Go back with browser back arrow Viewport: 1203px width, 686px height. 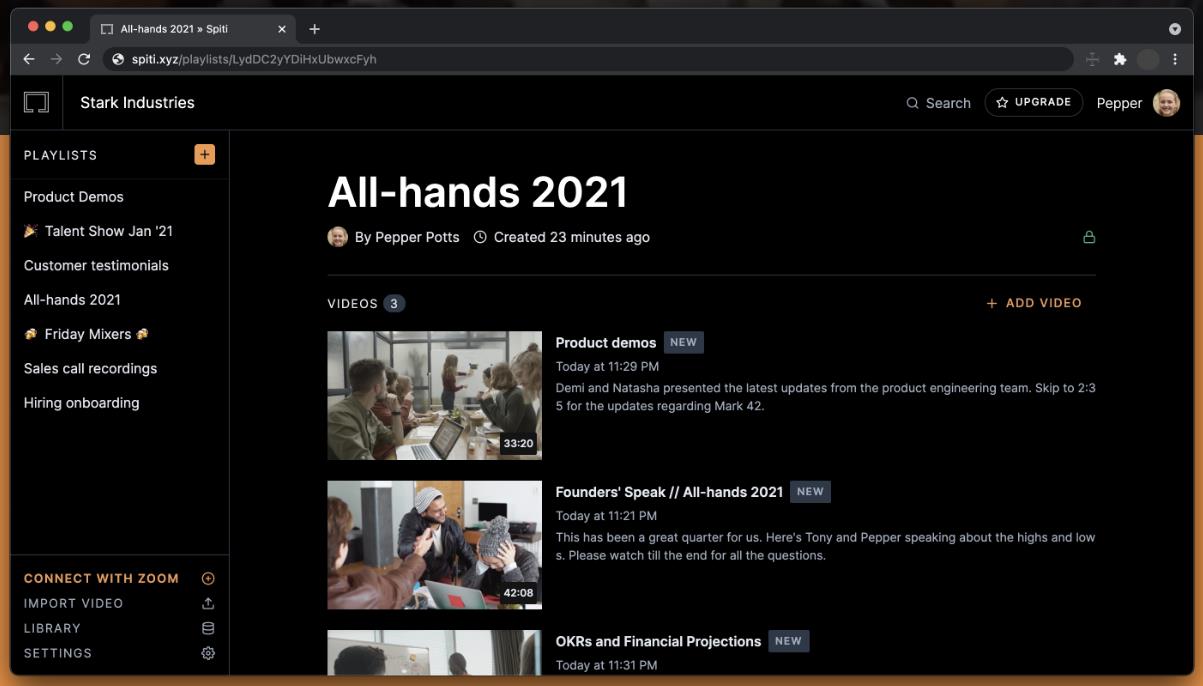28,59
